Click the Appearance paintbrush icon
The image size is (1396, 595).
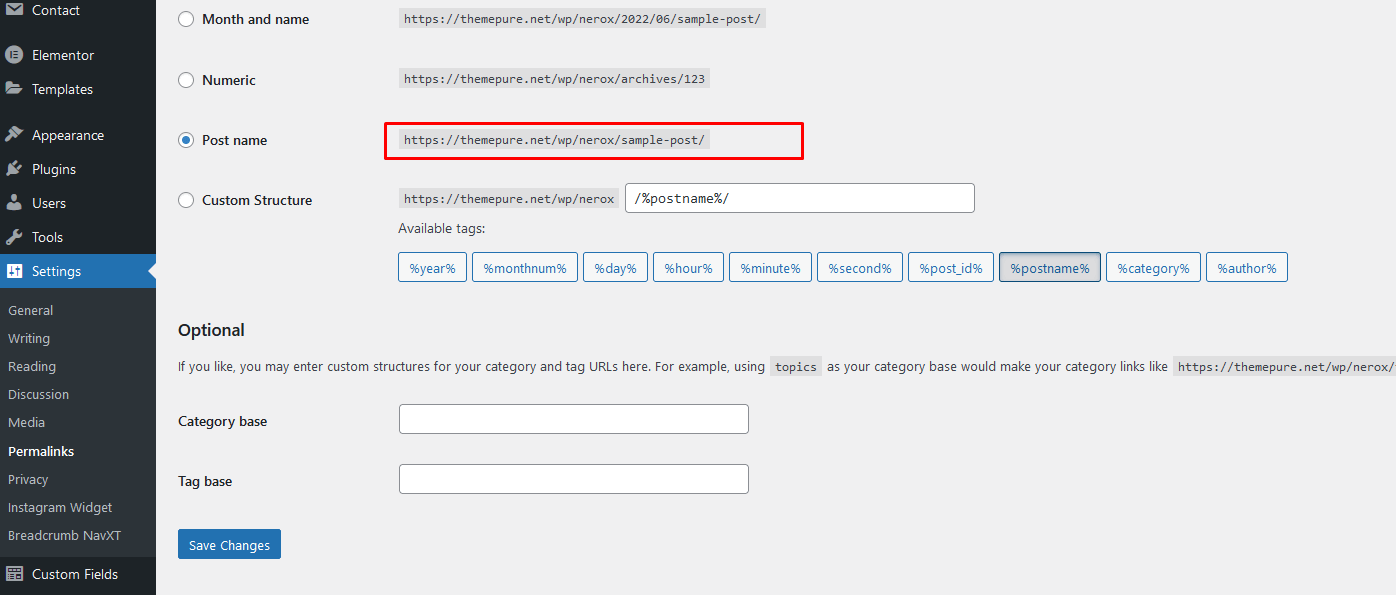tap(14, 135)
